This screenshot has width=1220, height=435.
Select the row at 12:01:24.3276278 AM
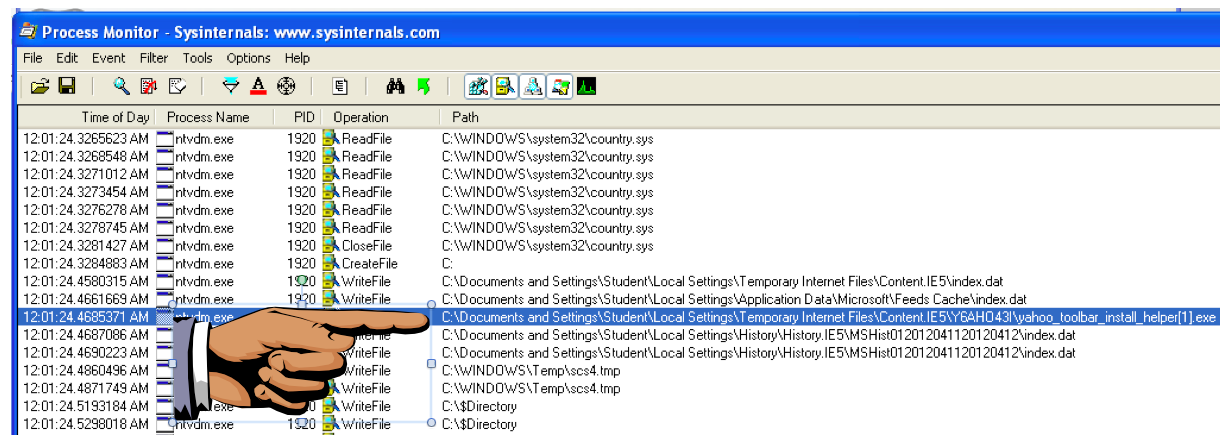pos(620,210)
